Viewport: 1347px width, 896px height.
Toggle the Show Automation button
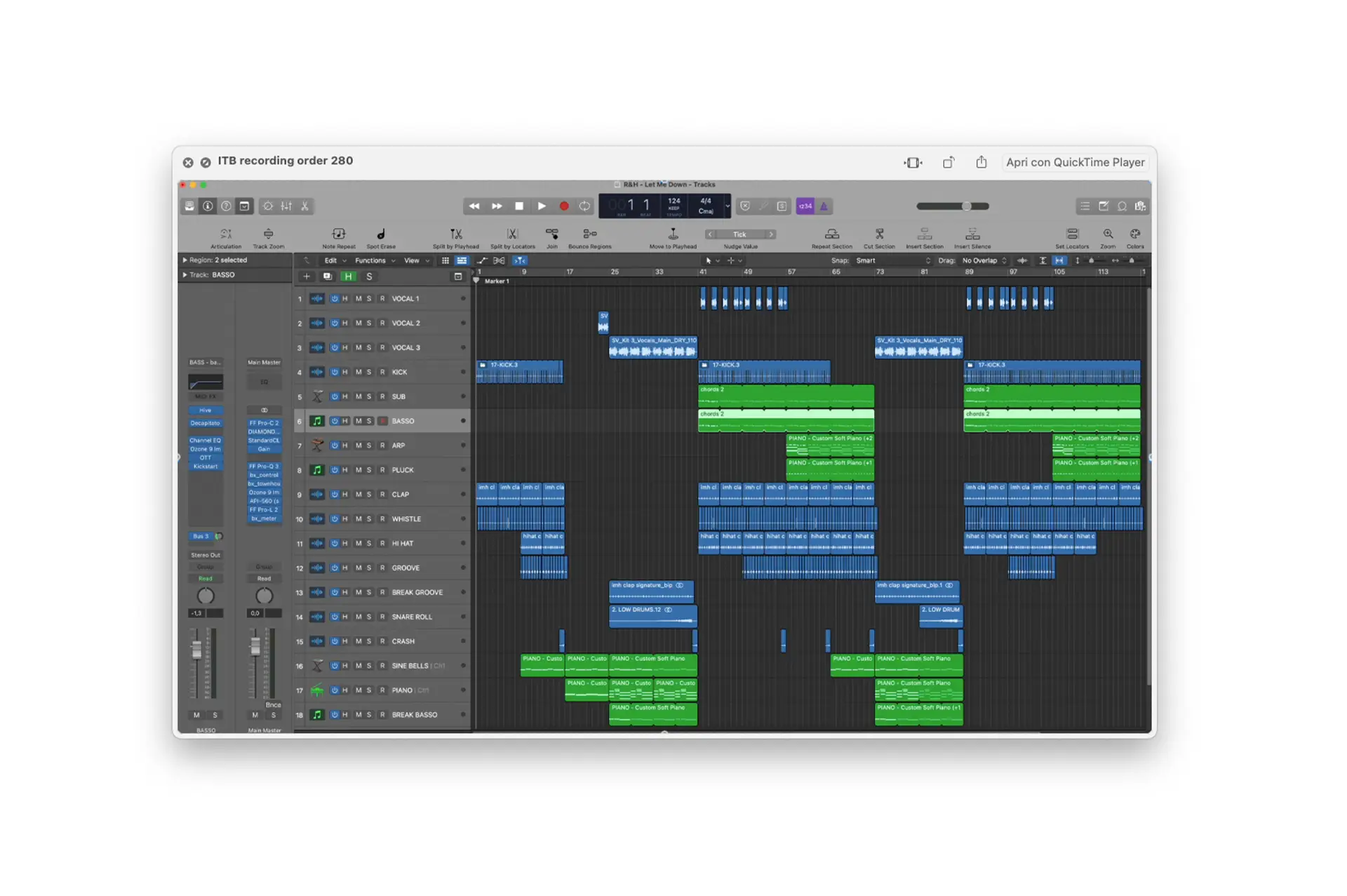tap(482, 261)
